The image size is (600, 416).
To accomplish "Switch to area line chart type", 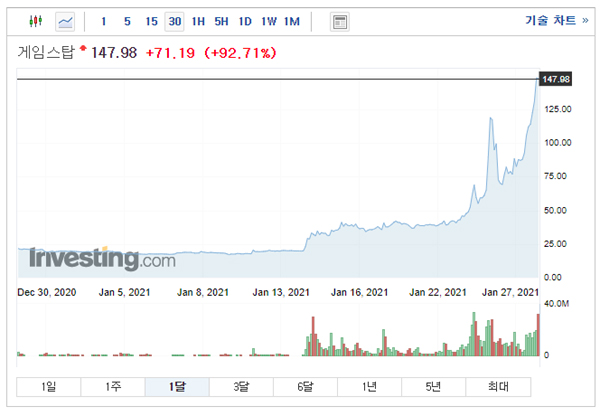I will point(65,21).
